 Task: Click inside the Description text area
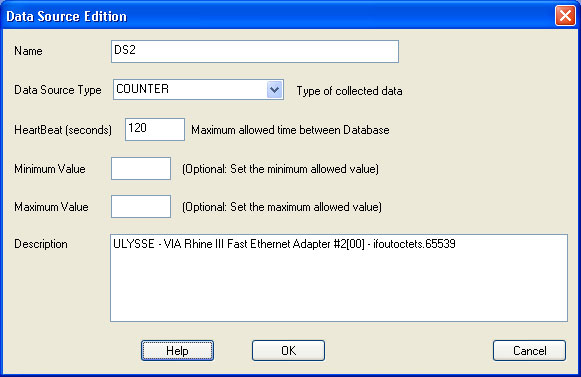point(339,278)
